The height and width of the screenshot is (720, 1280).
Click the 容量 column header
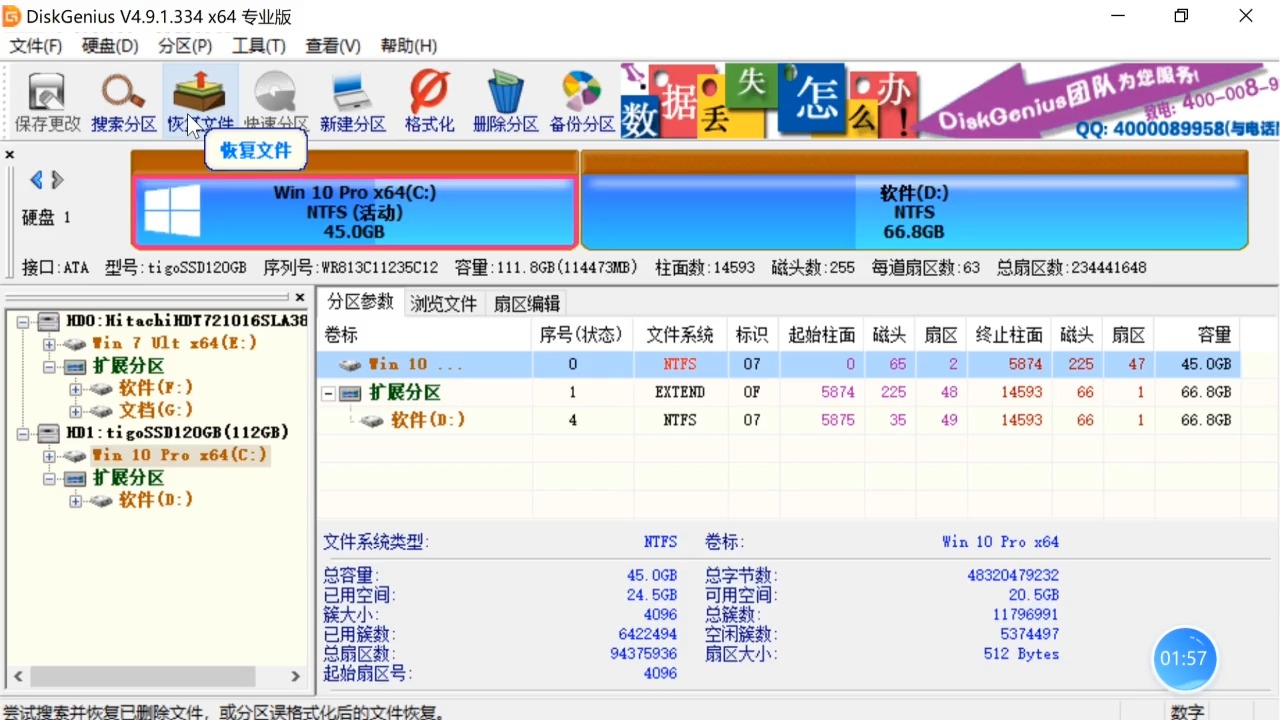1198,335
